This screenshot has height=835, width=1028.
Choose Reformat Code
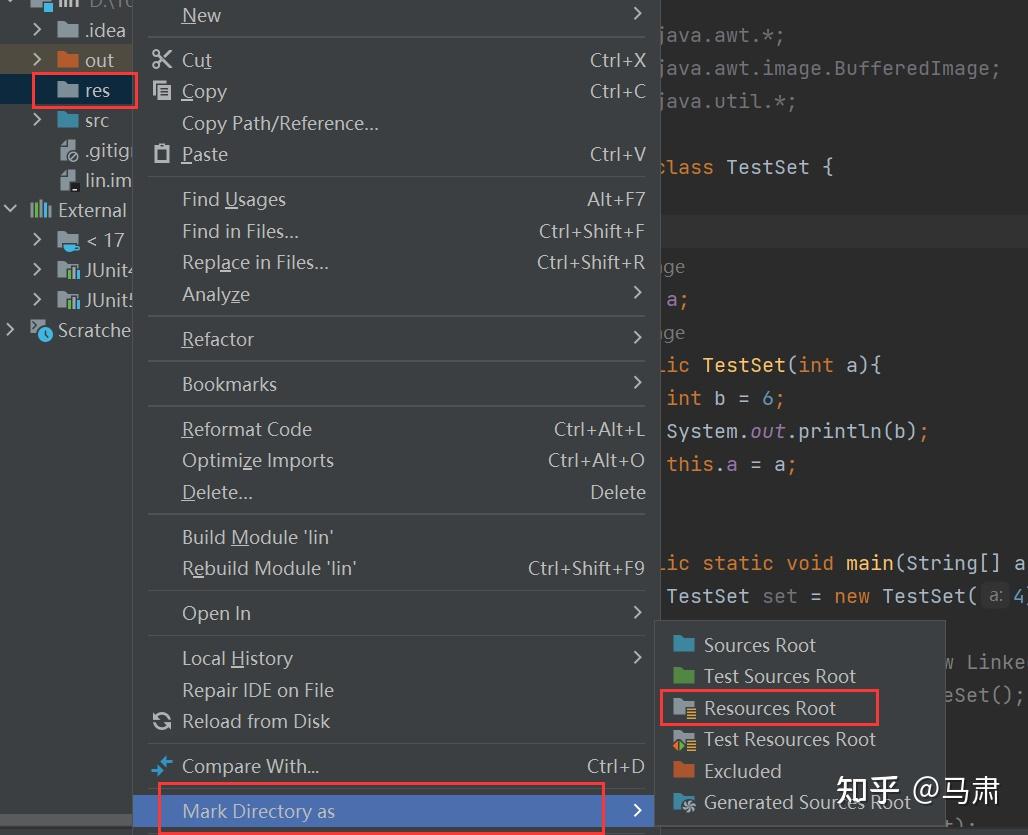point(397,429)
